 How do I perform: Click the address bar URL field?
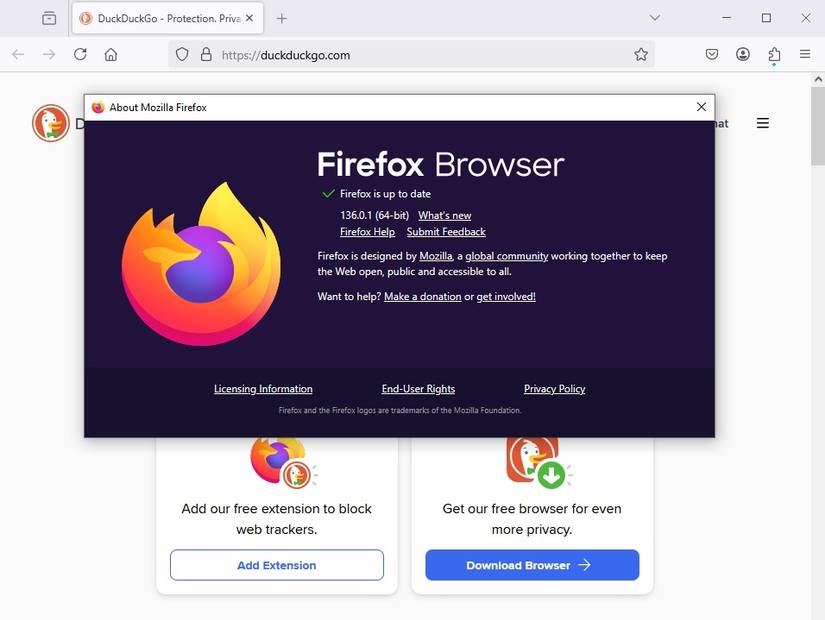click(420, 55)
